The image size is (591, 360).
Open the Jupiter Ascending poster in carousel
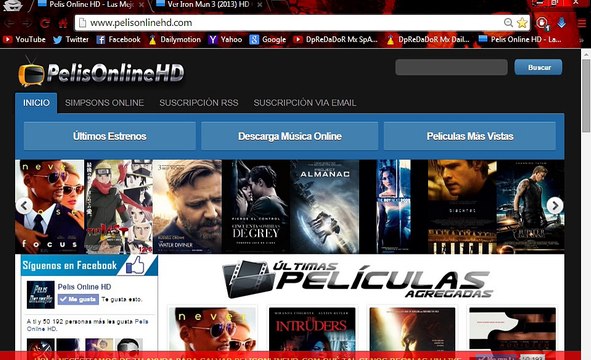[530, 207]
